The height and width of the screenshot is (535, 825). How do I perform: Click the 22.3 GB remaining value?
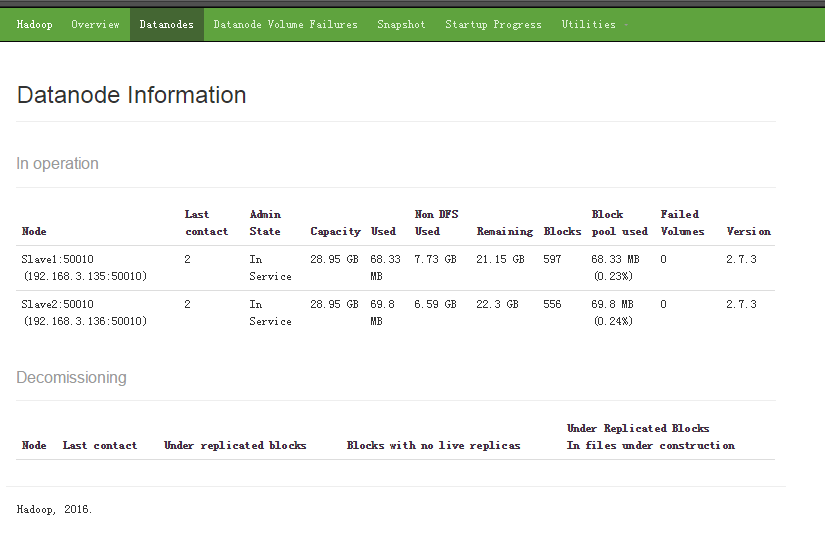click(x=497, y=304)
